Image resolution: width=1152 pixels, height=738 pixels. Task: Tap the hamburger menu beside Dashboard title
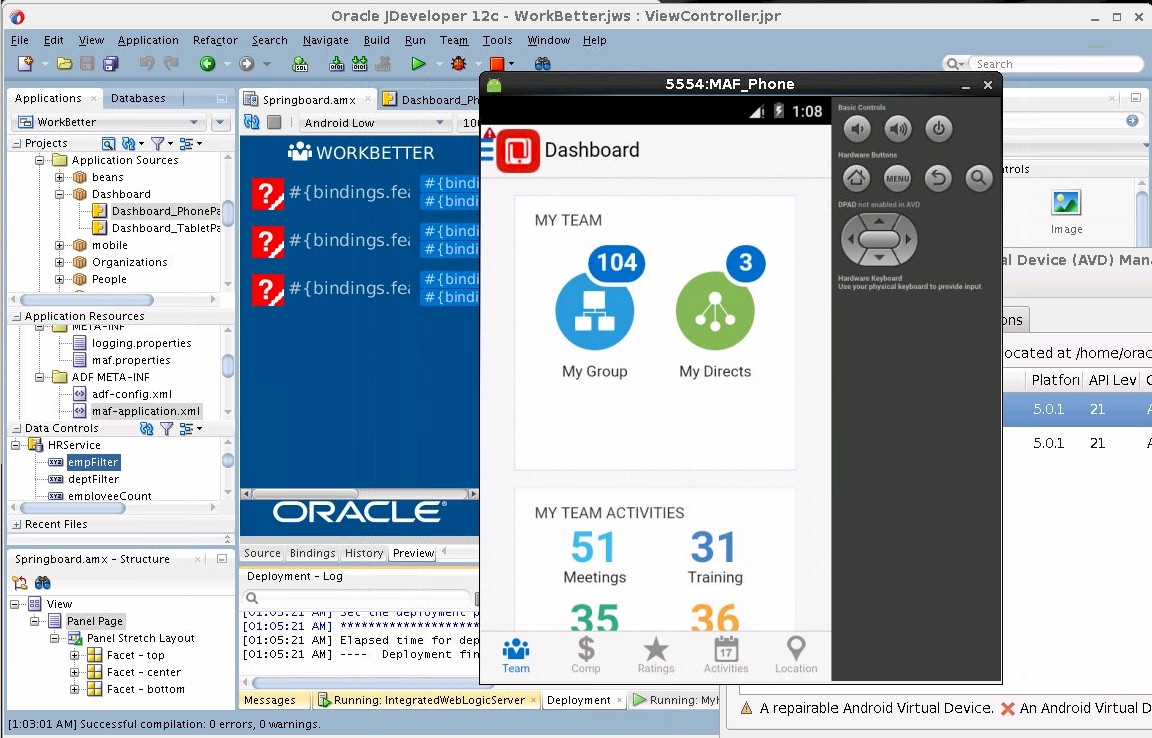coord(487,150)
